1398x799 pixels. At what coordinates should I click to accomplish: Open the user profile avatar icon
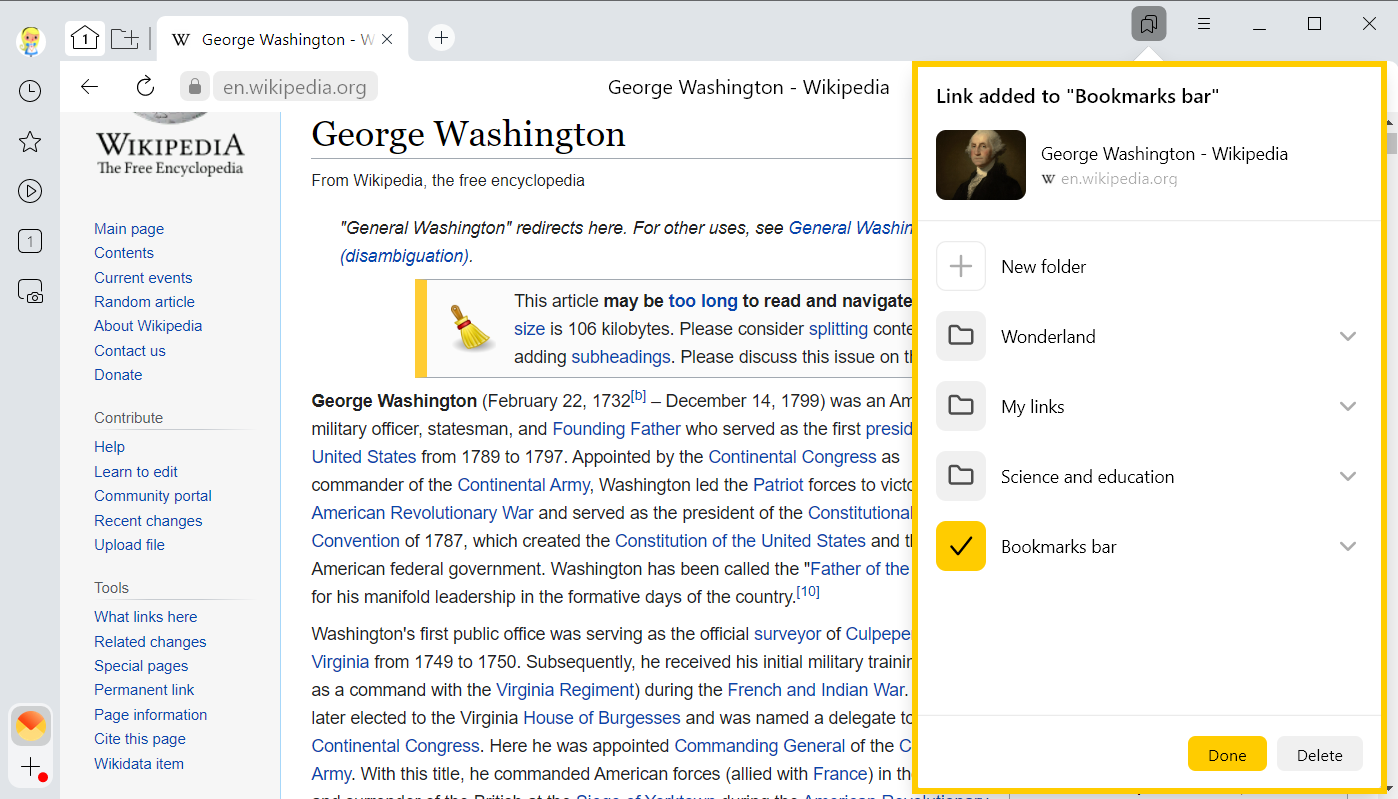(x=30, y=40)
